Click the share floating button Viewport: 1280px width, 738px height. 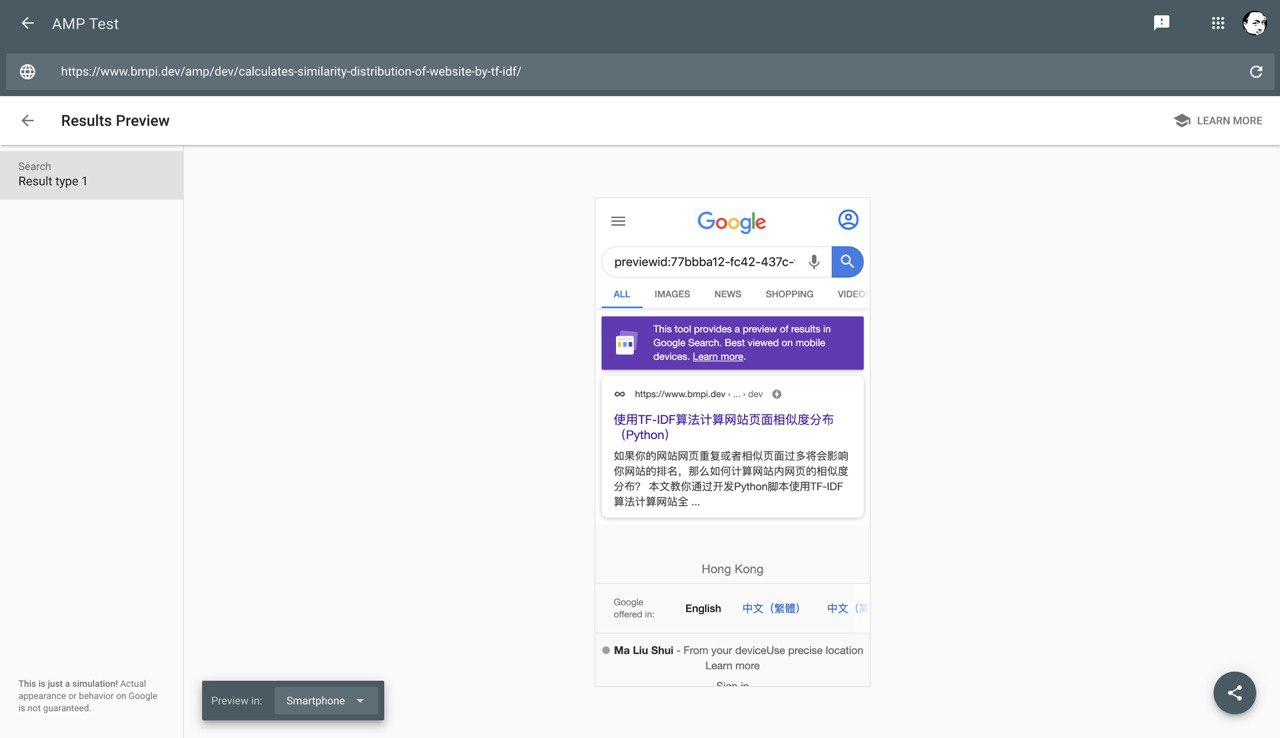coord(1234,692)
